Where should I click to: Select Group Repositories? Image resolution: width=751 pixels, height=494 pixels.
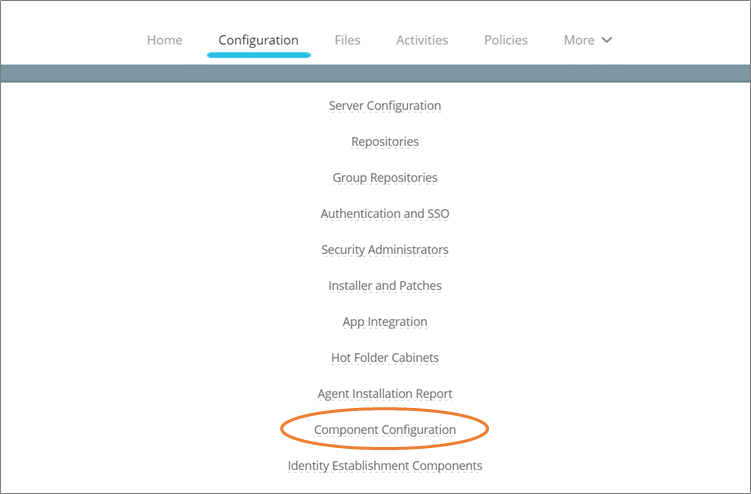tap(385, 177)
